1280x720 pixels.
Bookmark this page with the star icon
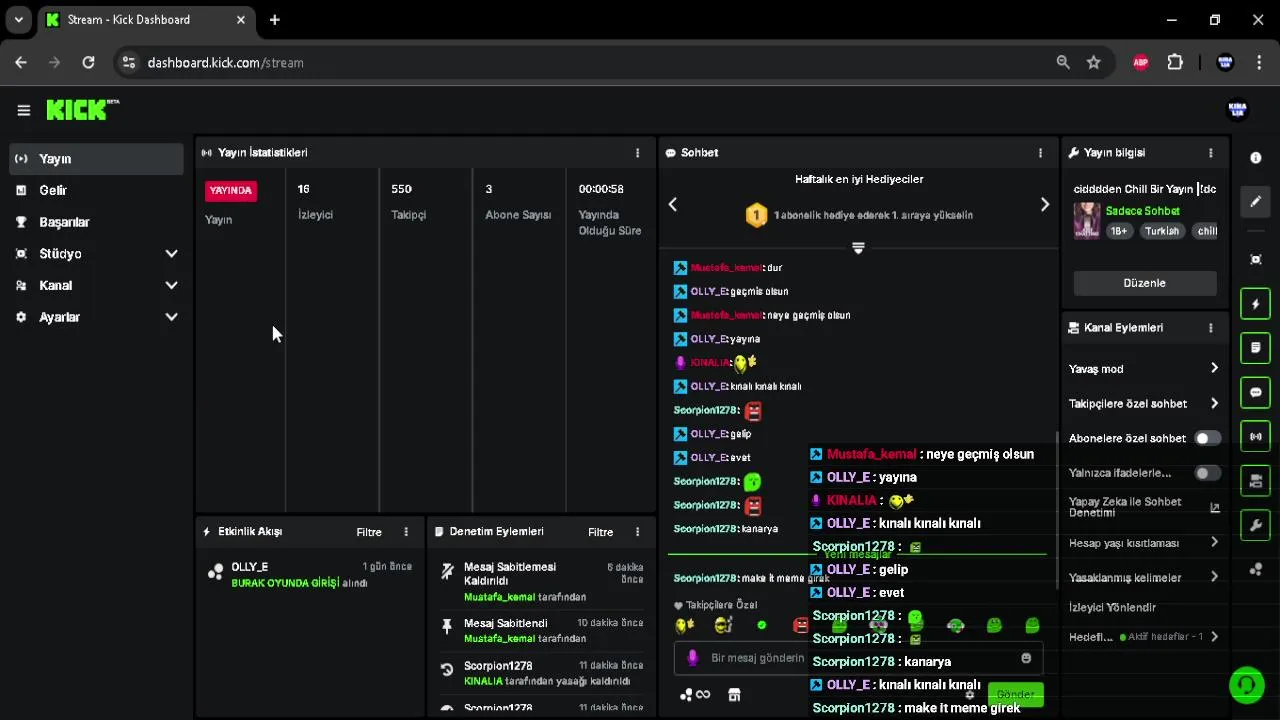click(x=1094, y=62)
